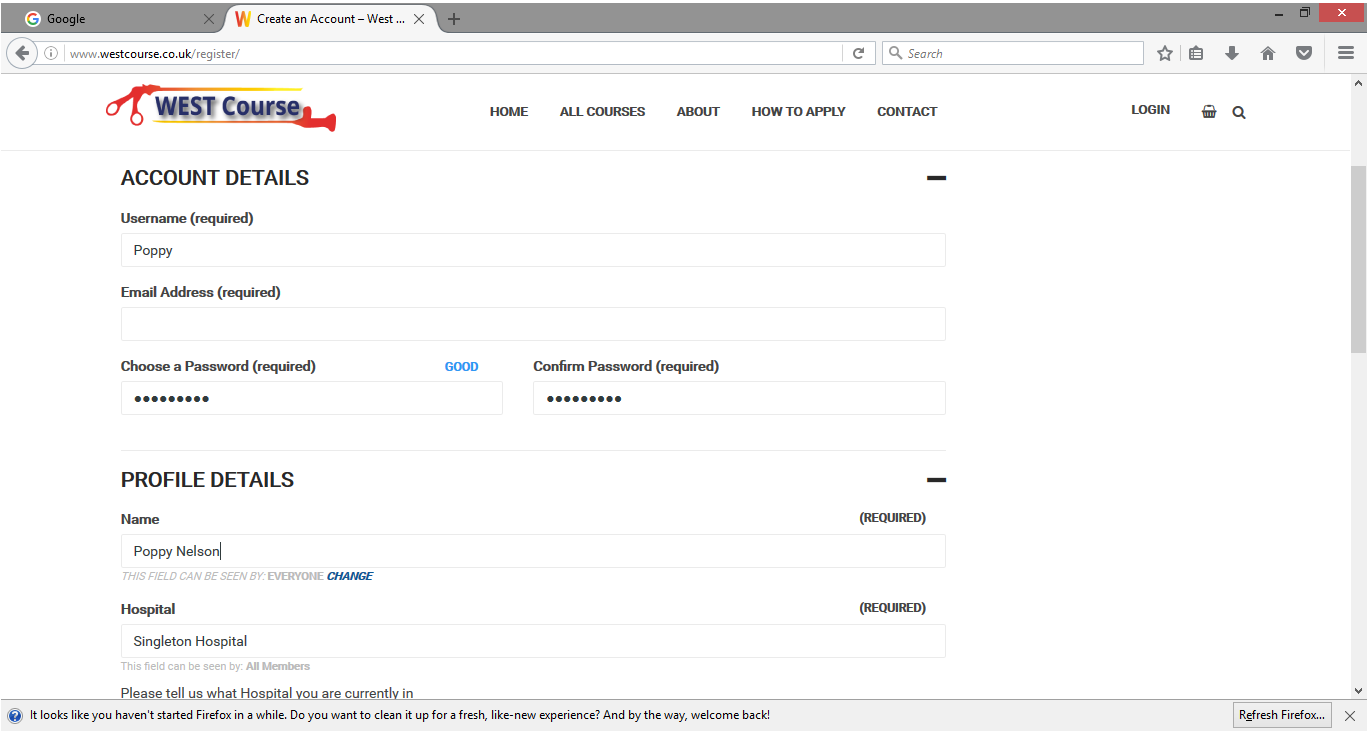The width and height of the screenshot is (1368, 738).
Task: Click the Change visibility link under Name
Action: point(350,576)
